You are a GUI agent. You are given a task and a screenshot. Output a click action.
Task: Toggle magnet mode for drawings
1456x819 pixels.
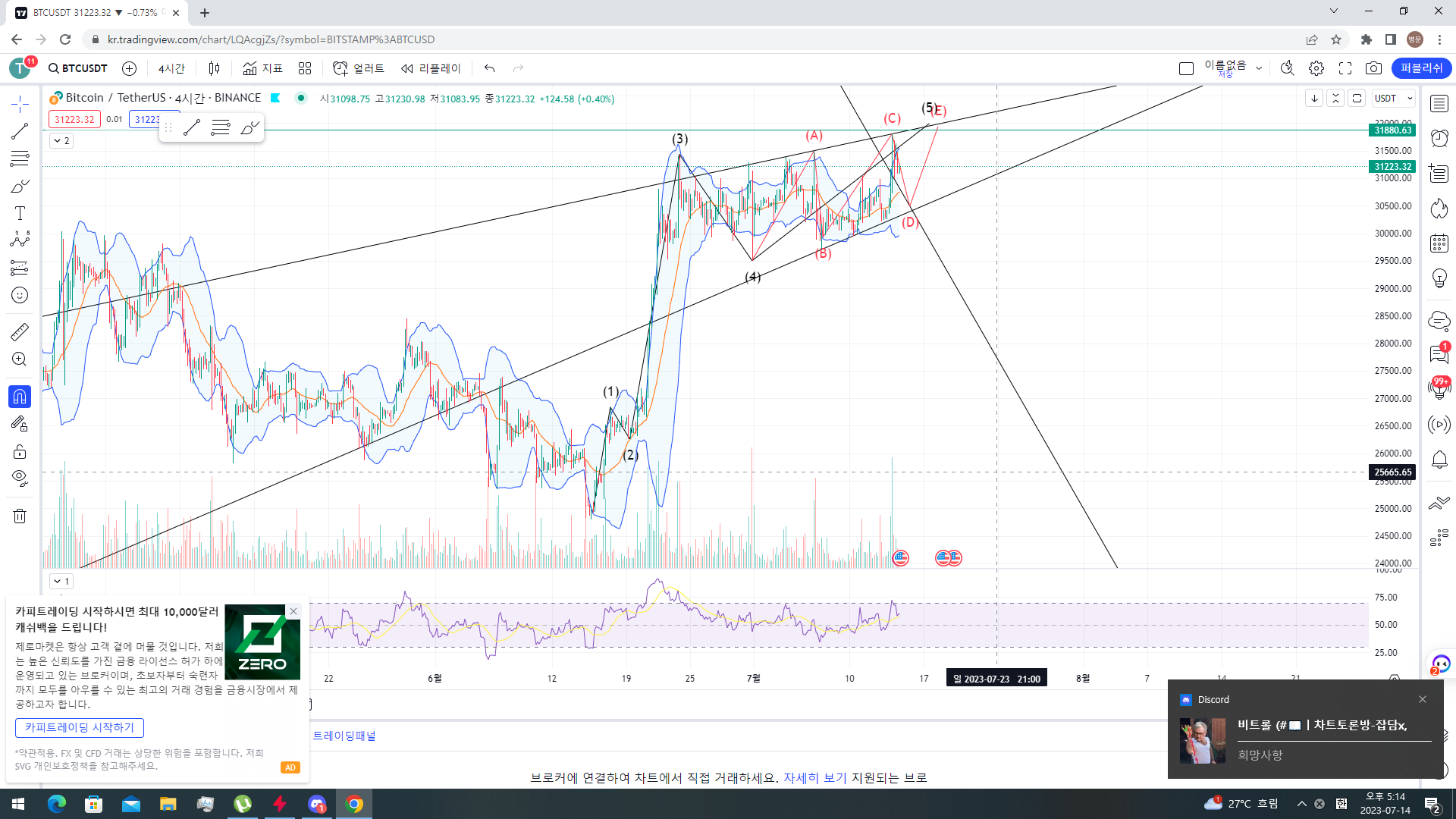point(20,397)
